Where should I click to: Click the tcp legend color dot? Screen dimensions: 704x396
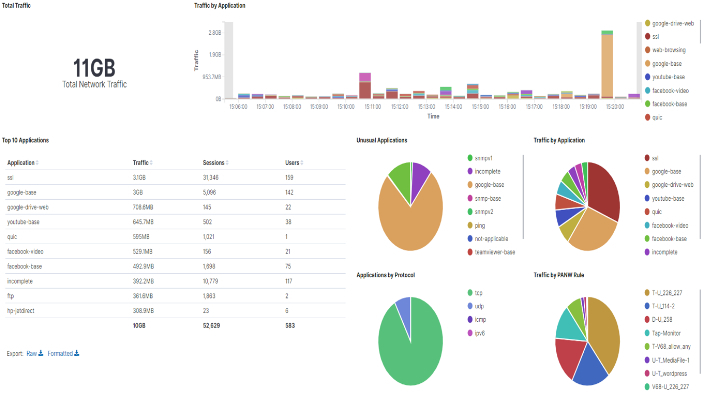[470, 292]
